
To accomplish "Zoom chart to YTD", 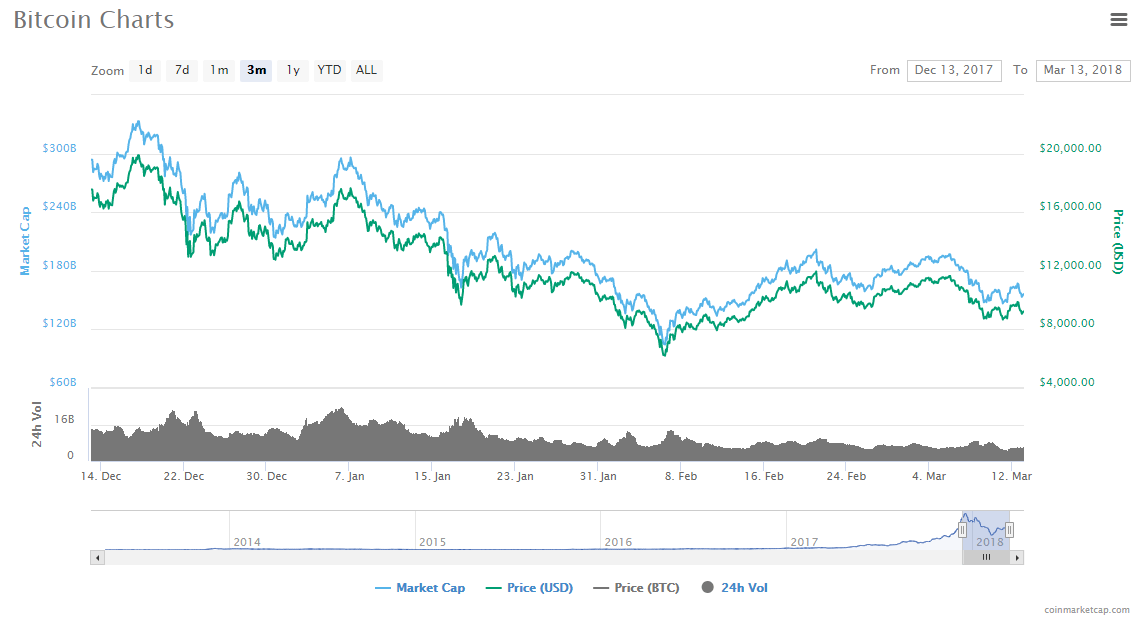I will [x=329, y=70].
